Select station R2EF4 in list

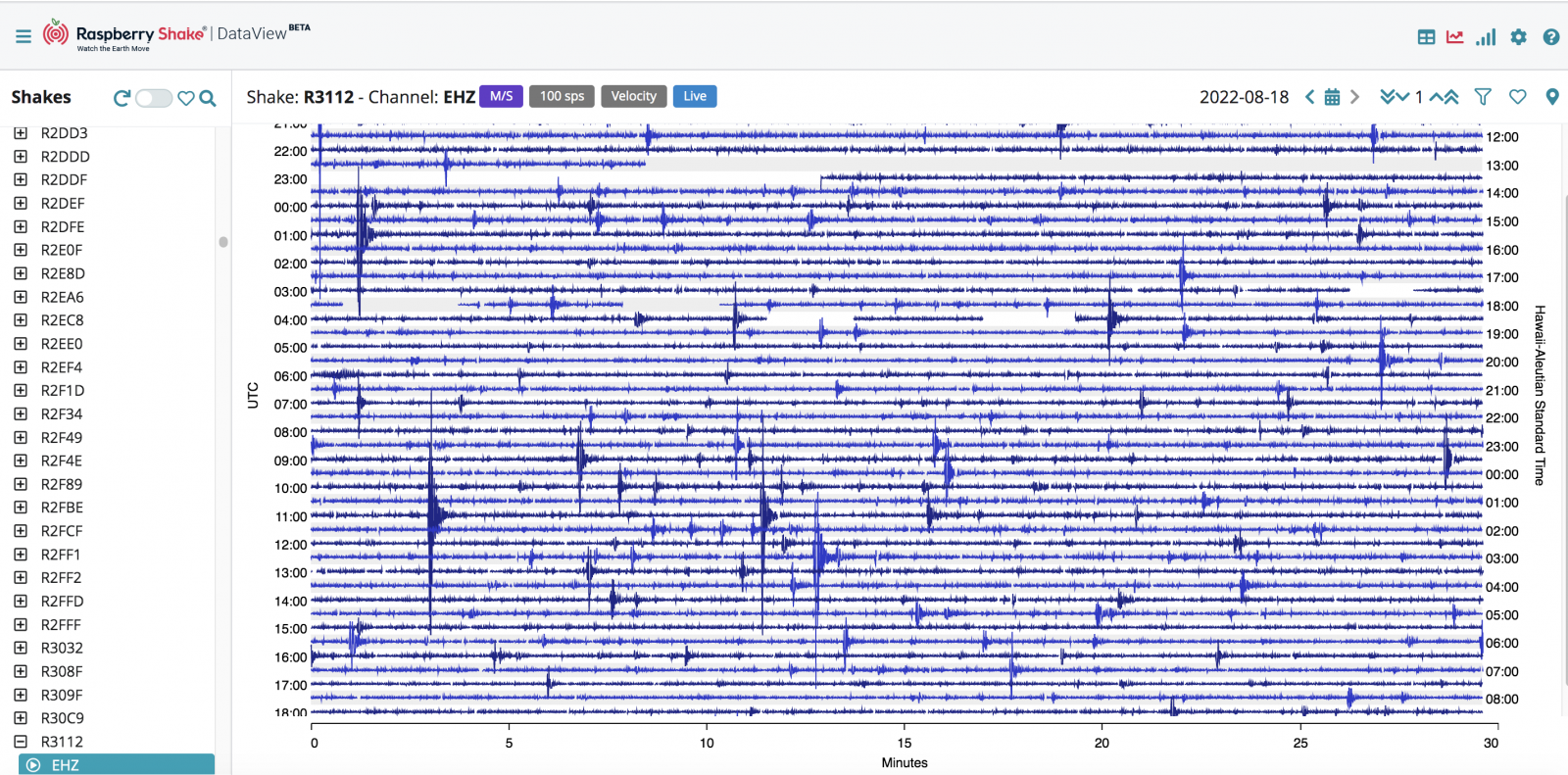62,367
